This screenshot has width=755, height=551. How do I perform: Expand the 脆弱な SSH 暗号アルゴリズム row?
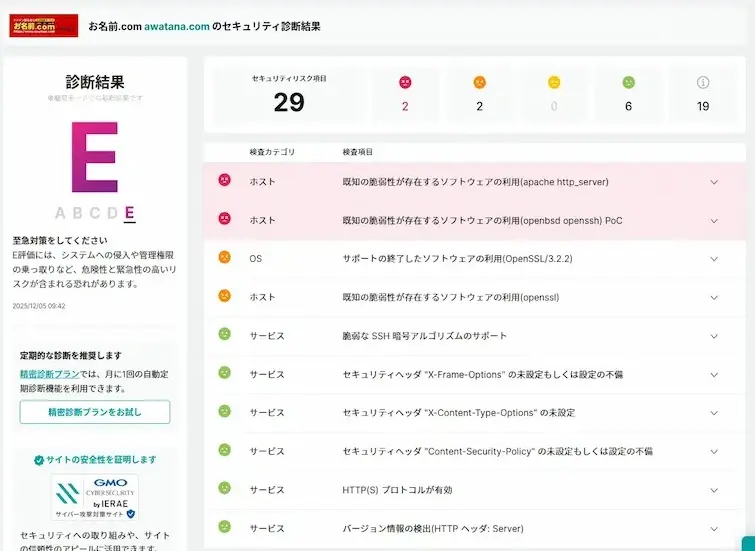[714, 336]
